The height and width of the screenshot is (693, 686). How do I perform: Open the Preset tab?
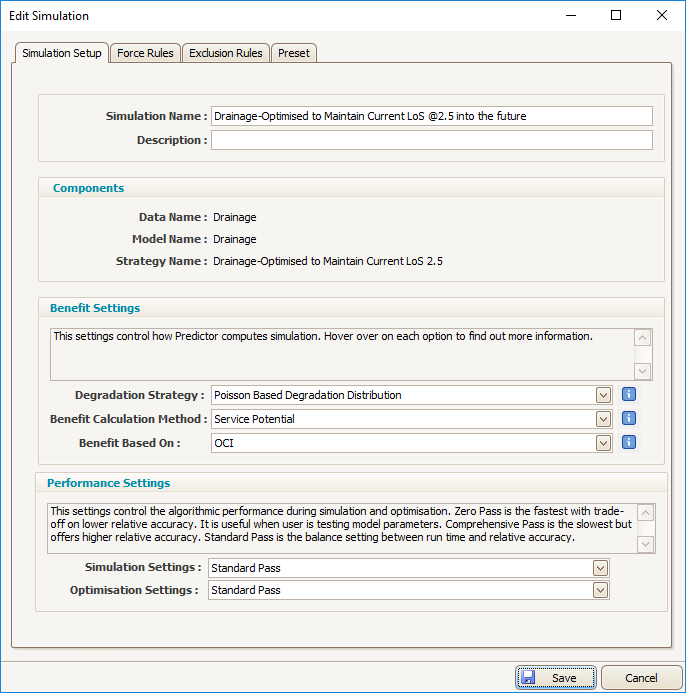pos(293,53)
